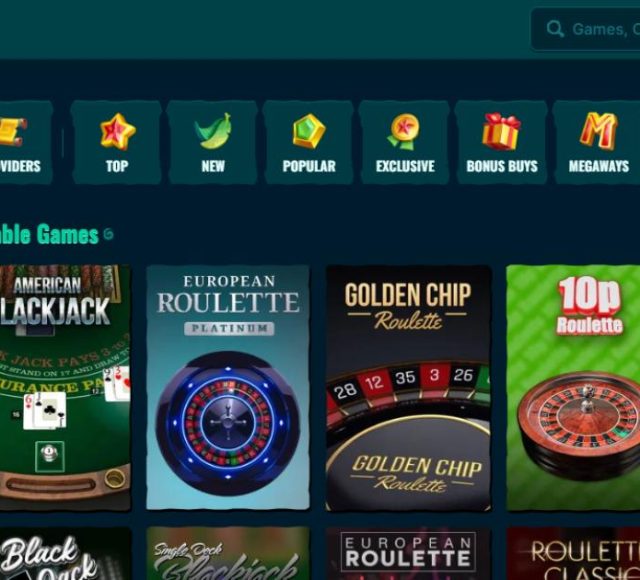Image resolution: width=640 pixels, height=580 pixels.
Task: Open Single Deck Blackjack game tile
Action: (228, 553)
